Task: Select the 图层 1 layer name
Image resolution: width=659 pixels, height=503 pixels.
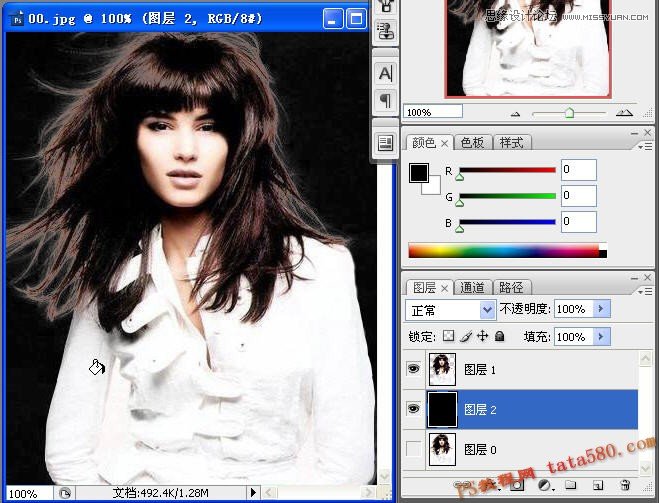Action: 480,369
